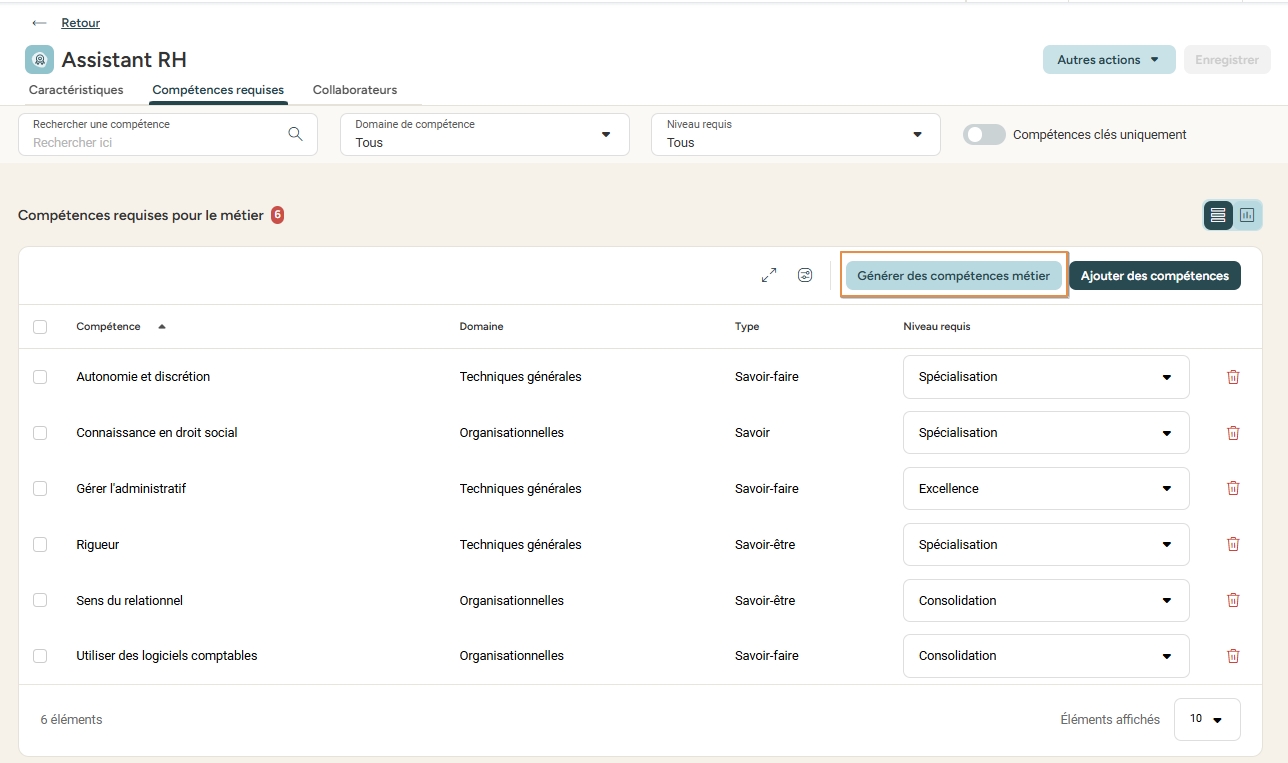Delete the Autonomie et discrétion competence

coord(1233,377)
